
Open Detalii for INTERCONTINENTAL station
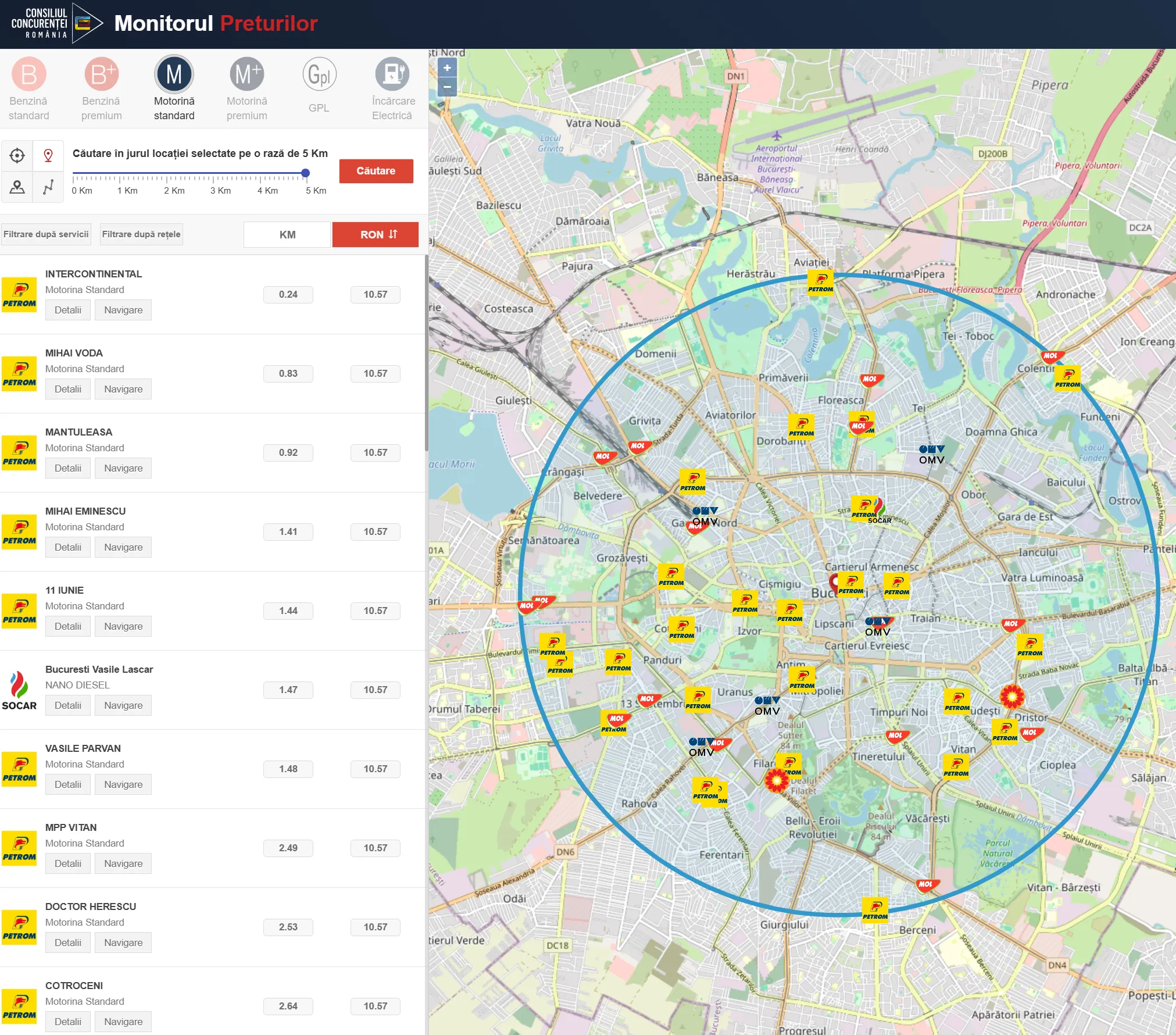point(68,310)
